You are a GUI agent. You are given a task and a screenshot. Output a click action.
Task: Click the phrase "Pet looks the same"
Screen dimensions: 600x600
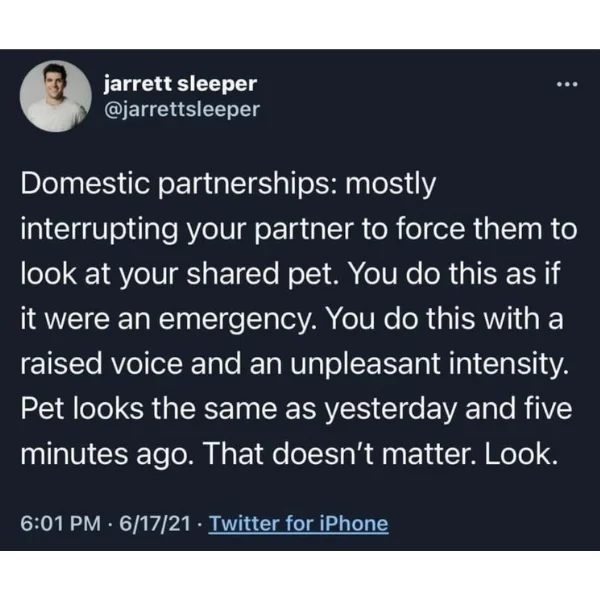149,409
